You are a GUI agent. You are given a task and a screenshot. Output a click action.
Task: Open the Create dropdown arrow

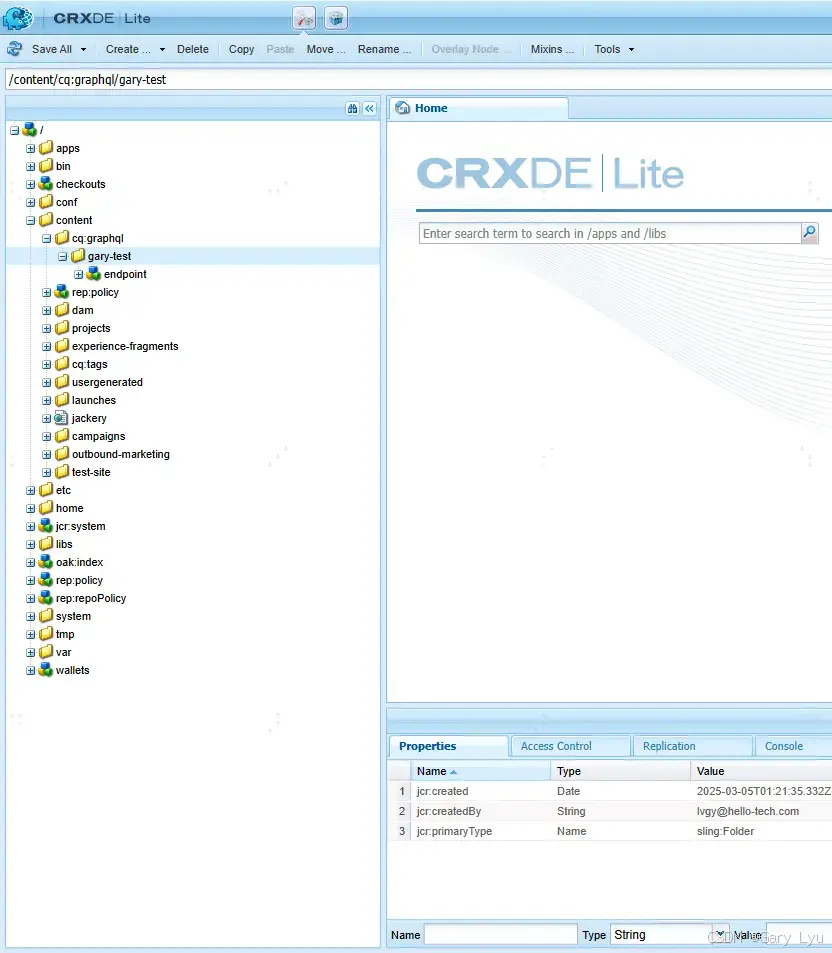click(x=162, y=50)
